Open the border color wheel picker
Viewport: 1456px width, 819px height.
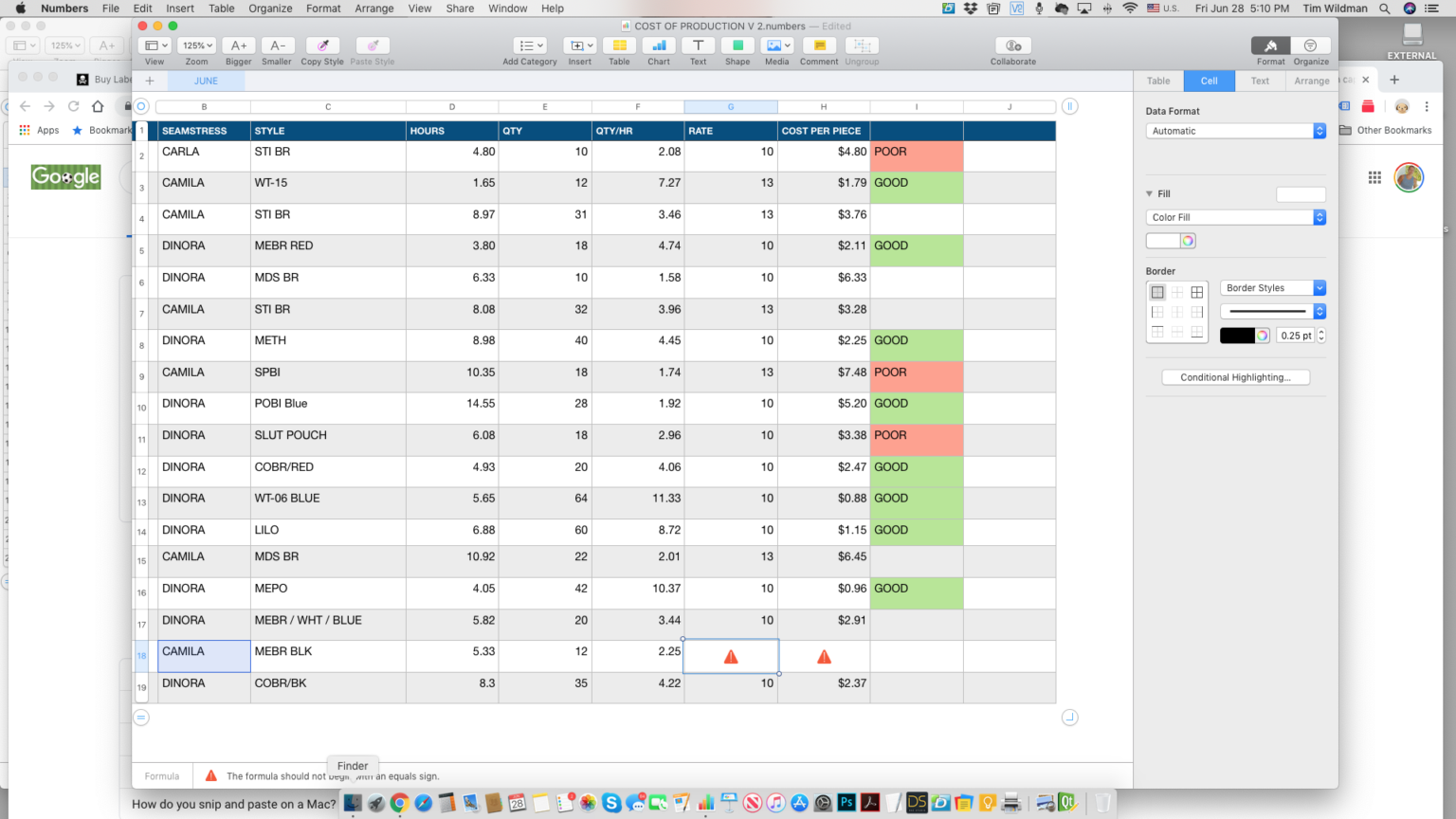(x=1262, y=336)
